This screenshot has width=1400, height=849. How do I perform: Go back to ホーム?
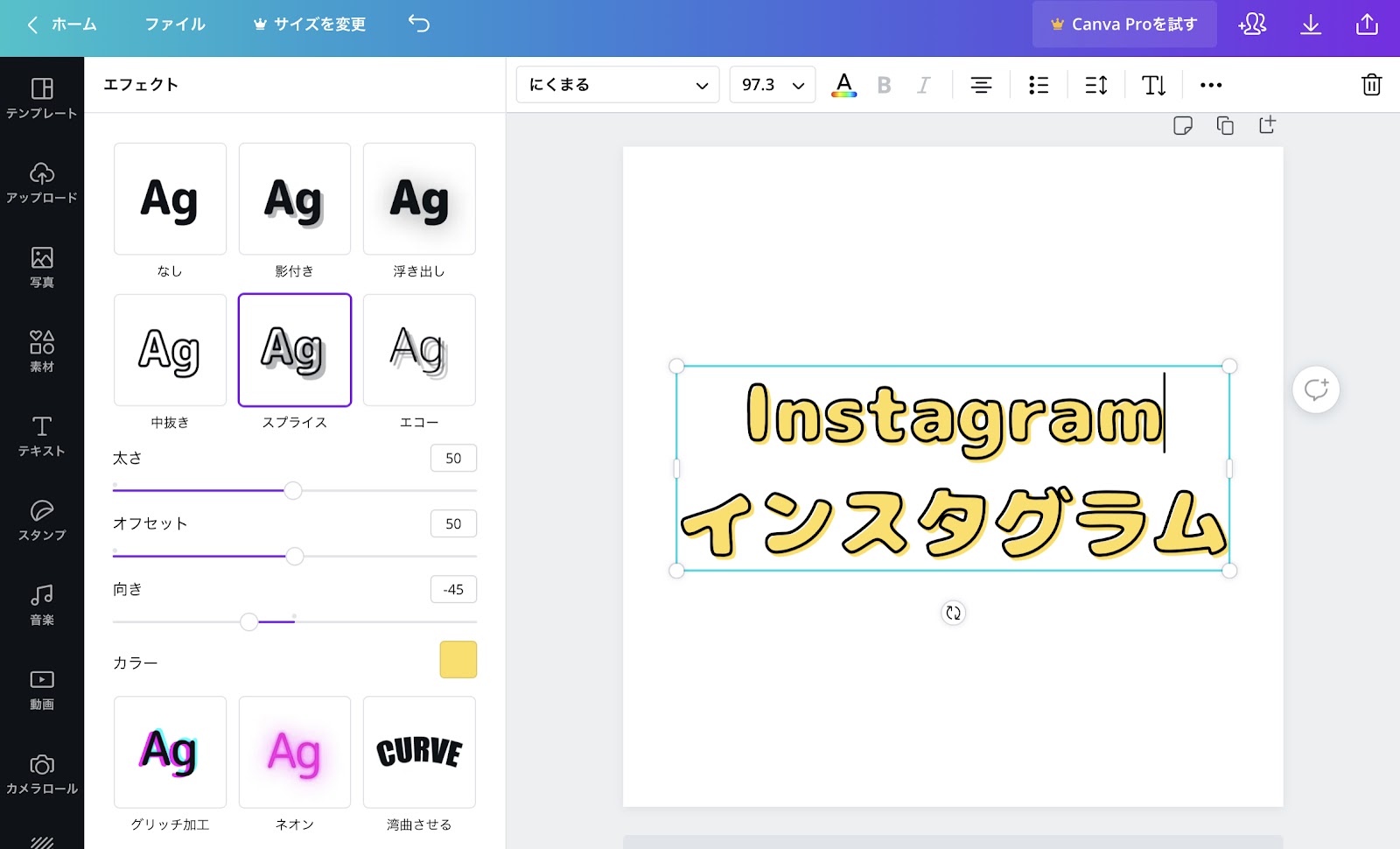(61, 24)
